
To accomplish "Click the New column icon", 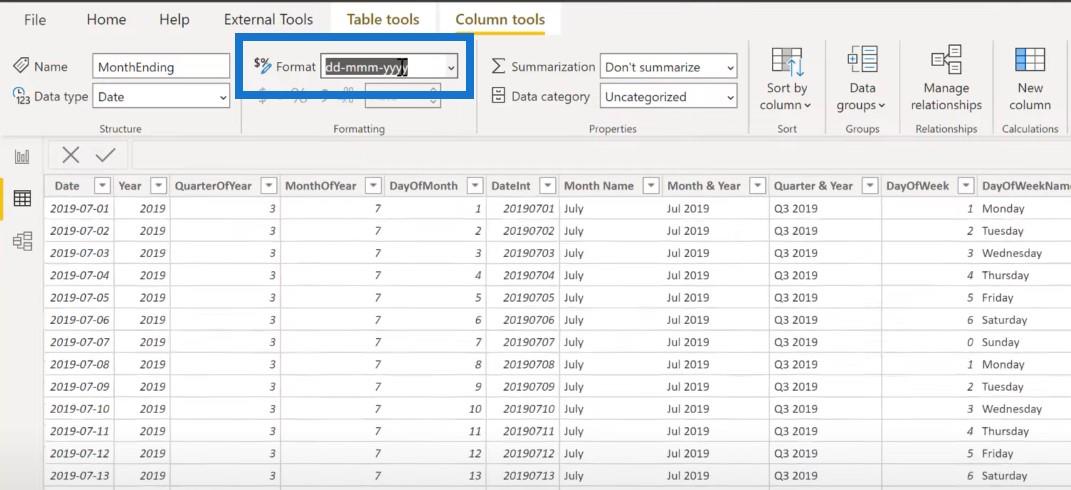I will tap(1029, 60).
